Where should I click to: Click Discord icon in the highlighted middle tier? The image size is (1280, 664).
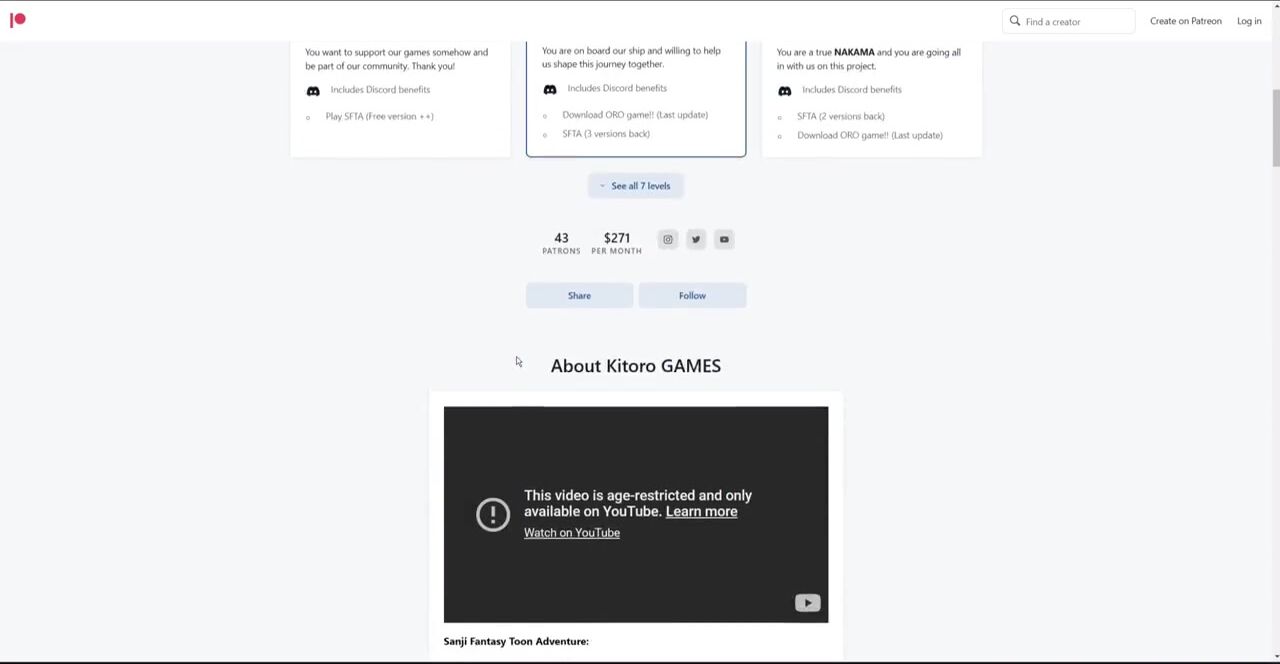coord(550,89)
